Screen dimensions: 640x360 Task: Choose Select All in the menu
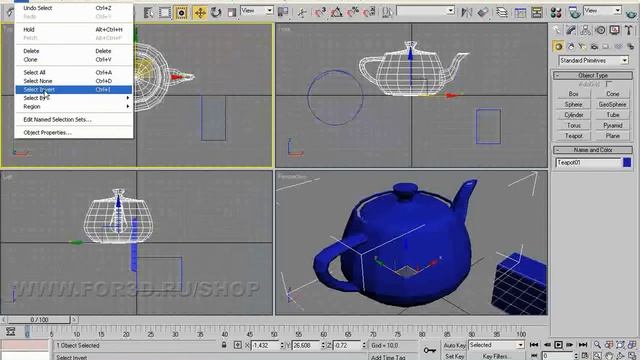(73, 72)
